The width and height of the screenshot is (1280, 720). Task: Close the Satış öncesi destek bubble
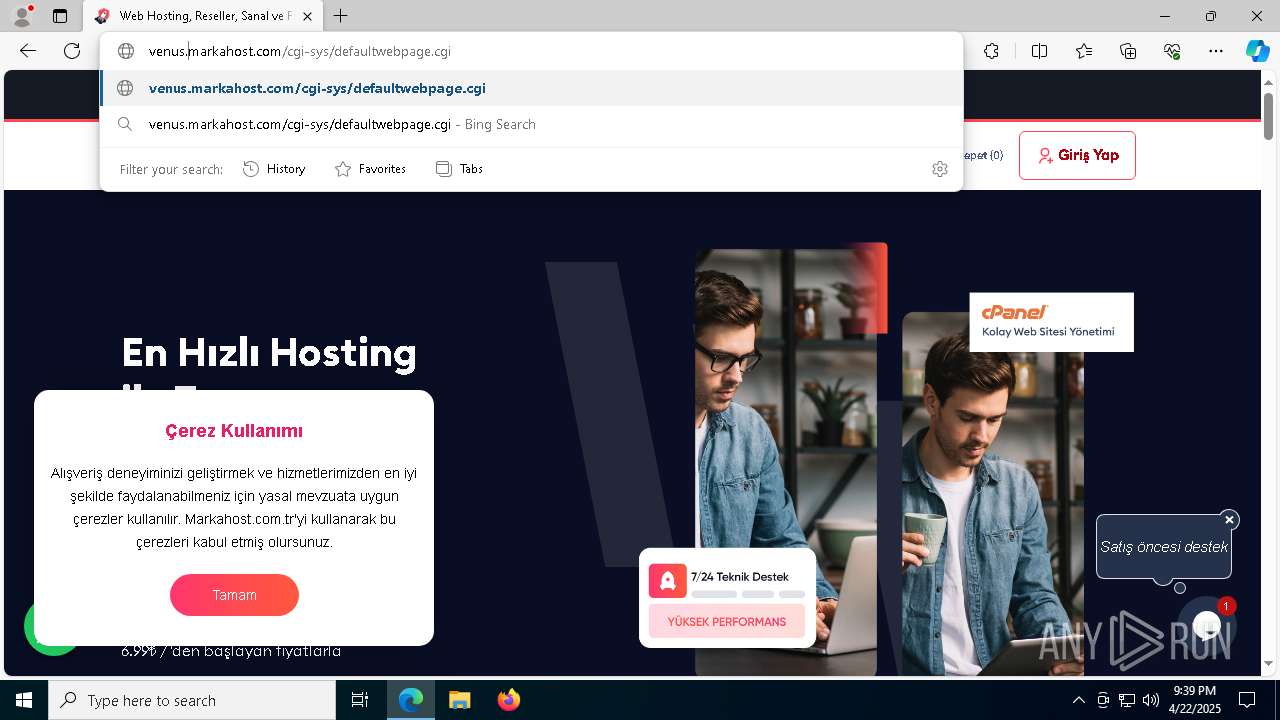coord(1229,520)
